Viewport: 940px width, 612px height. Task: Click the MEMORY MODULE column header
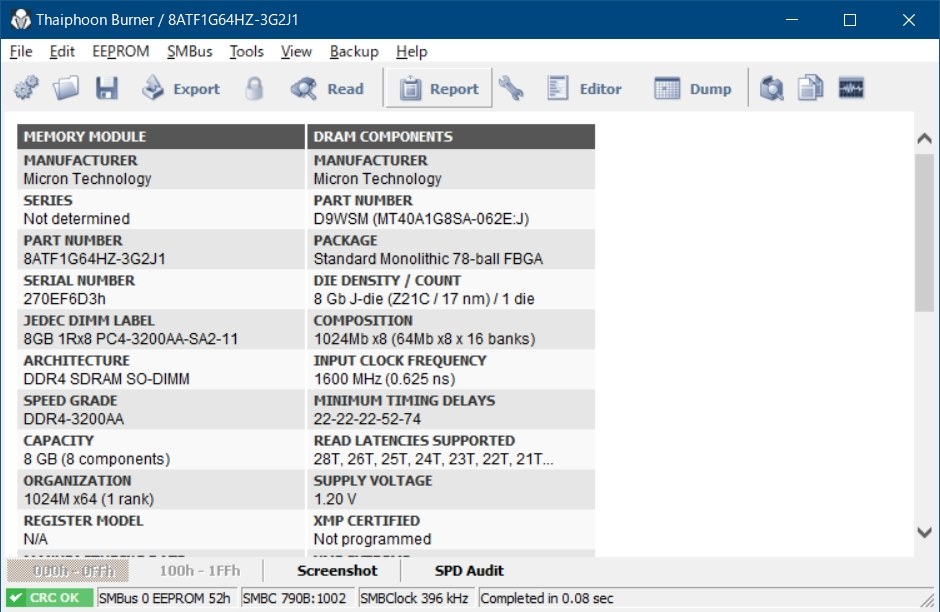click(x=161, y=137)
